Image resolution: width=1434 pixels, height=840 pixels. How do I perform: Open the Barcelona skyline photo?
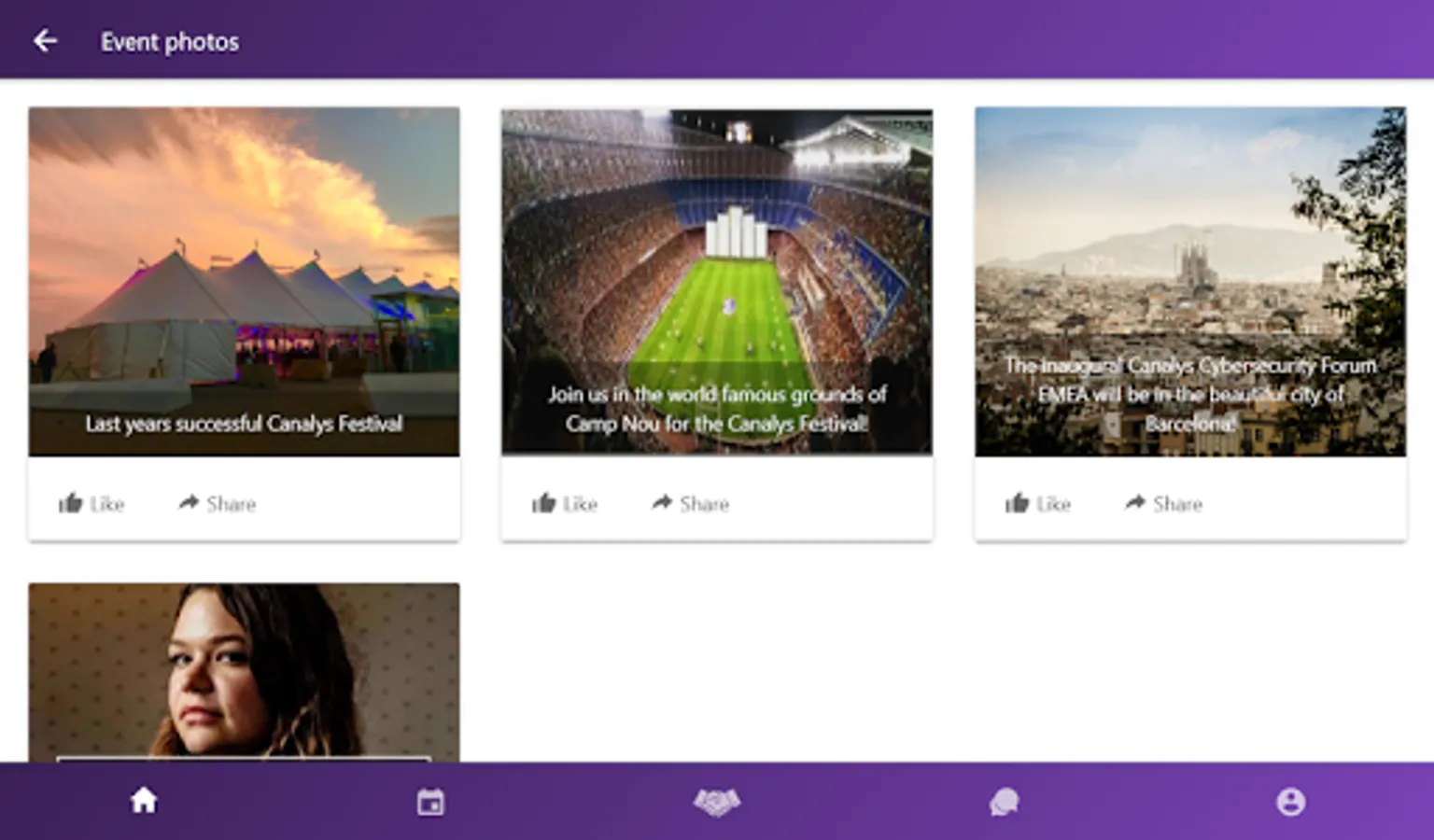click(1190, 282)
